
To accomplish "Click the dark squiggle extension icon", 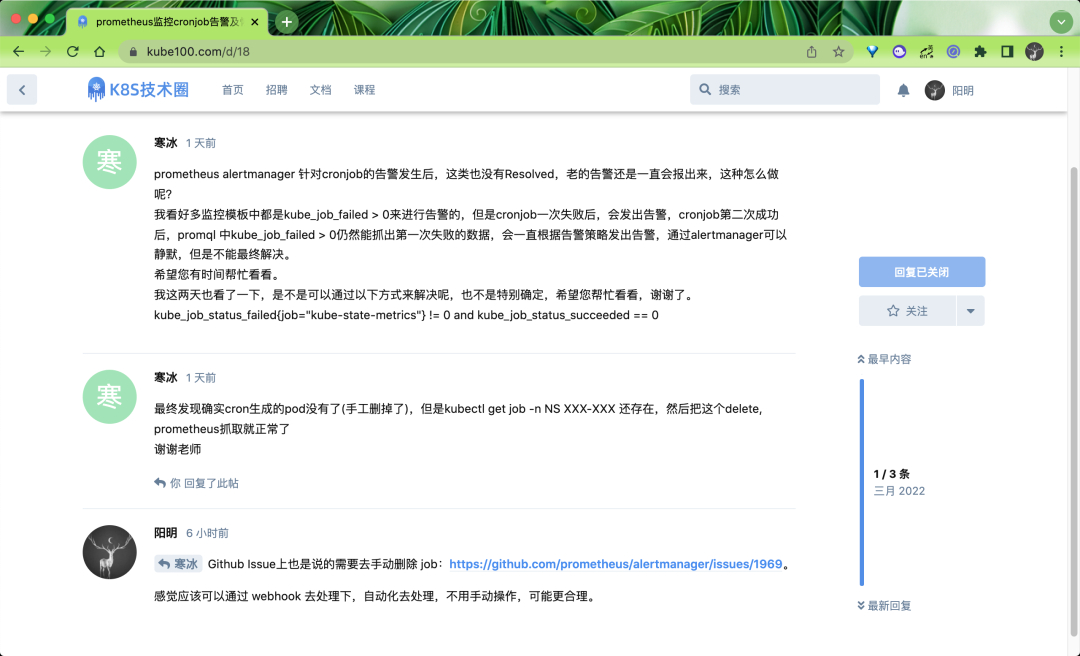I will (926, 52).
